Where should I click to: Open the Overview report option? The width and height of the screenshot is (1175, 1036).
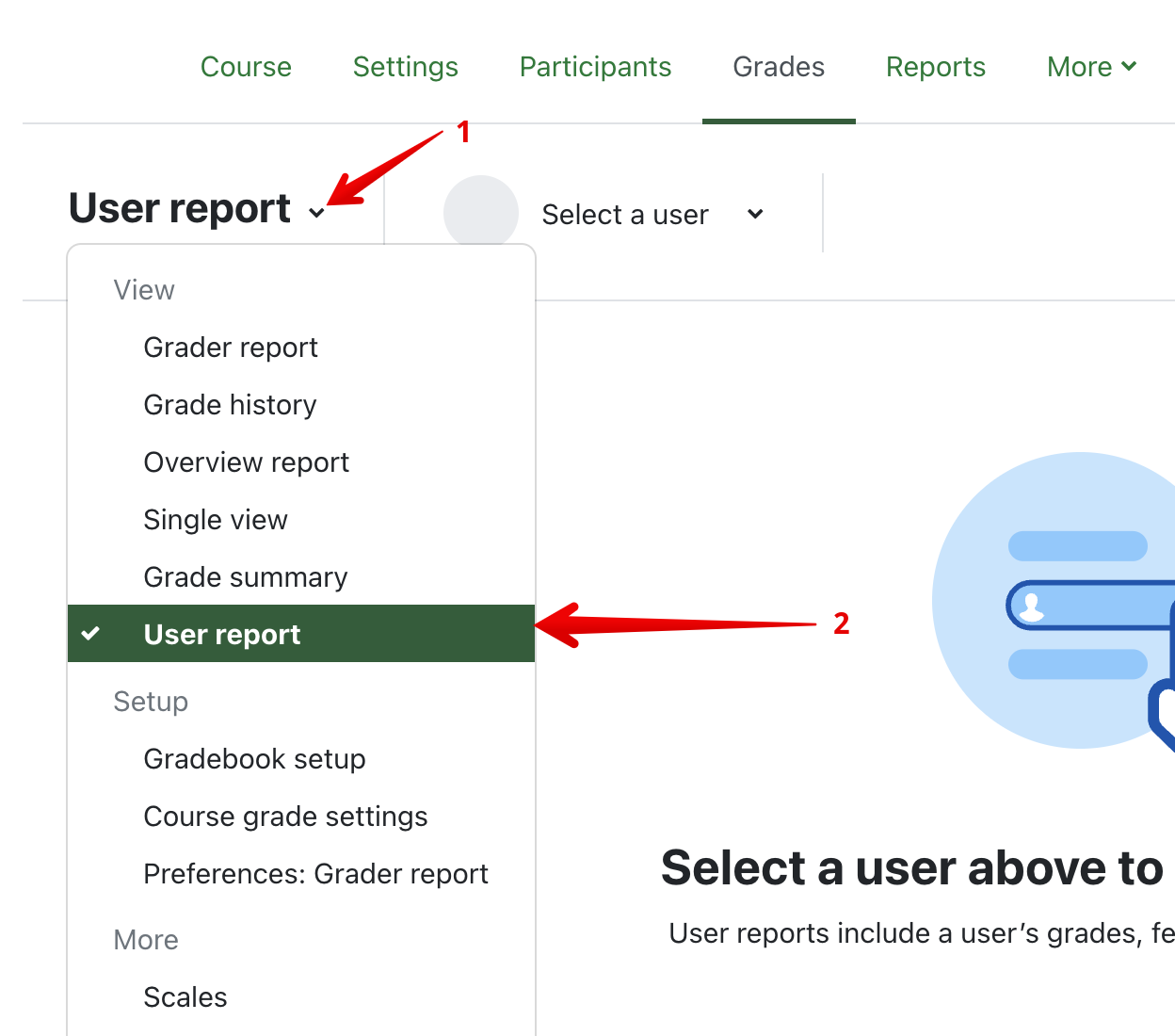(246, 462)
